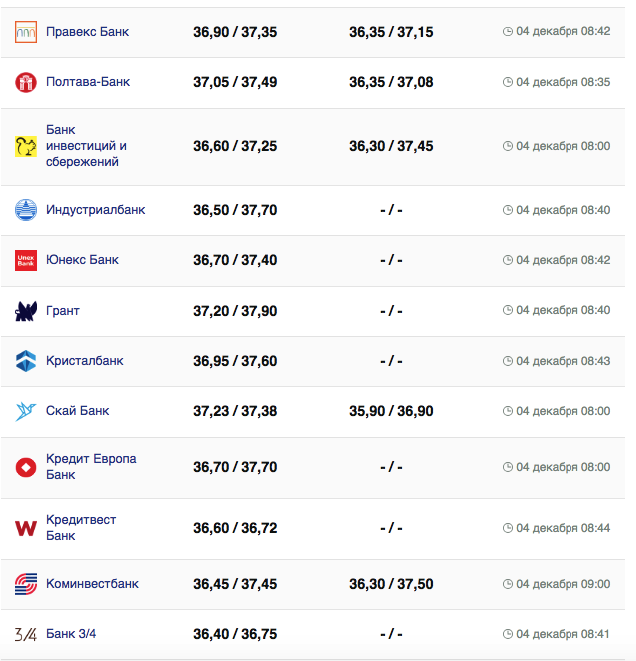Click the red Unex Bank logo
Screen dimensions: 636x661
point(26,260)
